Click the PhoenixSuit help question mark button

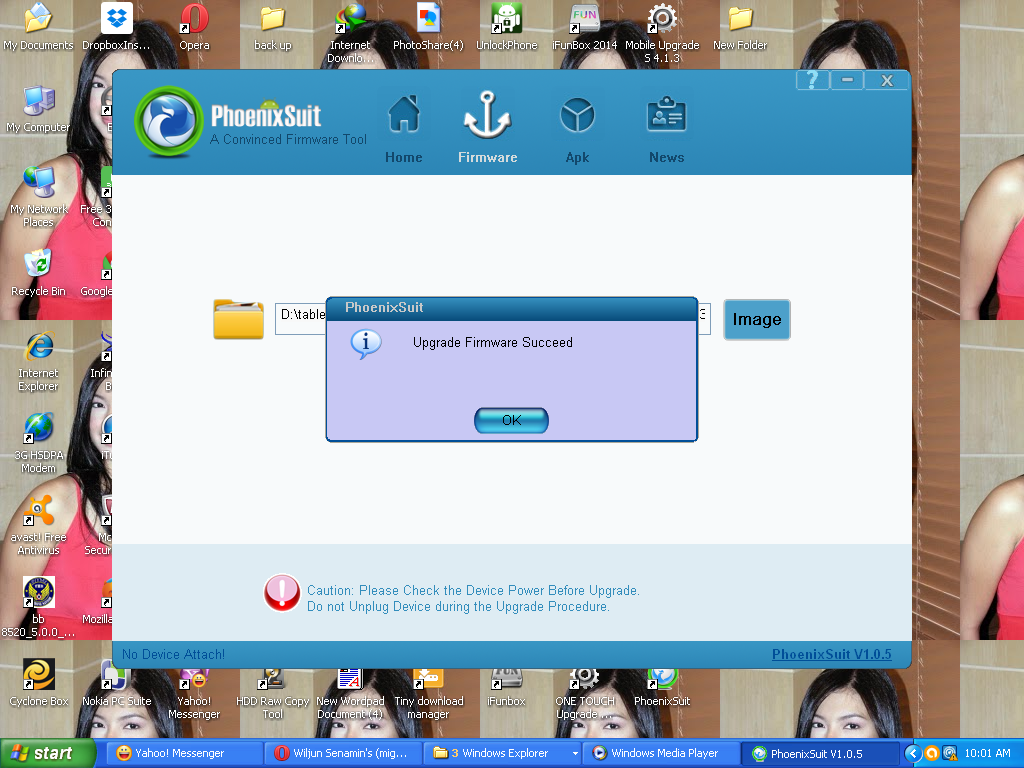point(812,81)
